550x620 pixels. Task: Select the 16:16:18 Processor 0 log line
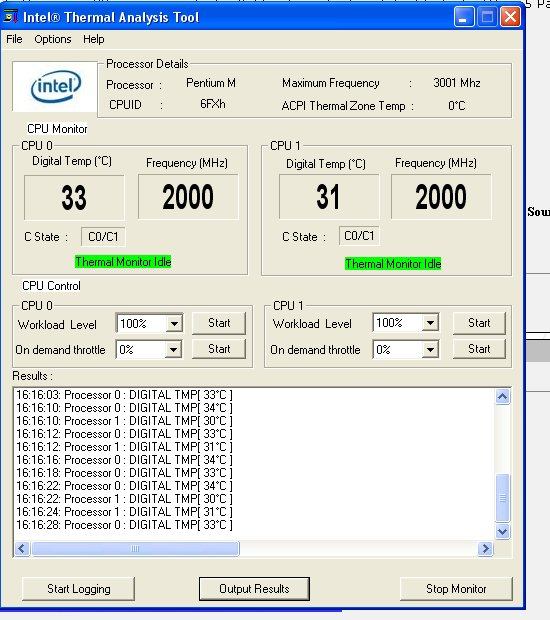124,473
